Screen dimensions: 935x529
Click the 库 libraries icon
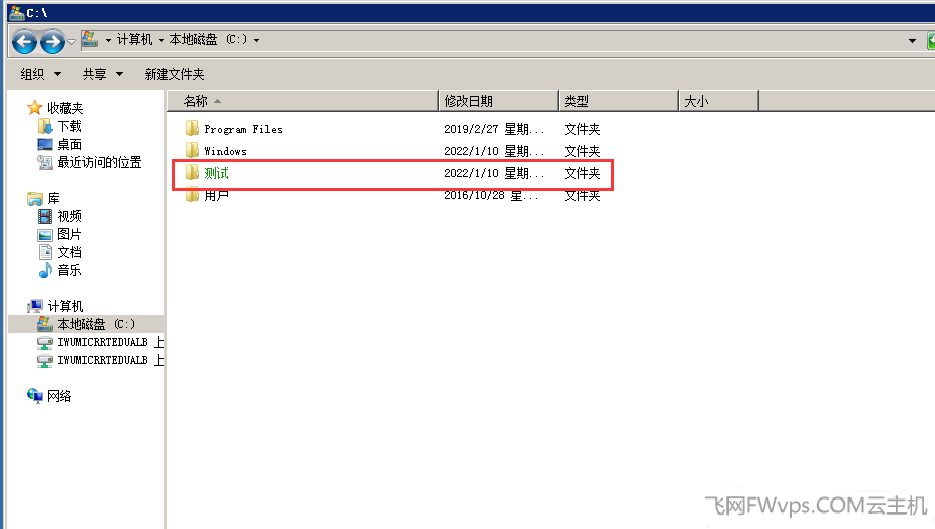[x=35, y=198]
